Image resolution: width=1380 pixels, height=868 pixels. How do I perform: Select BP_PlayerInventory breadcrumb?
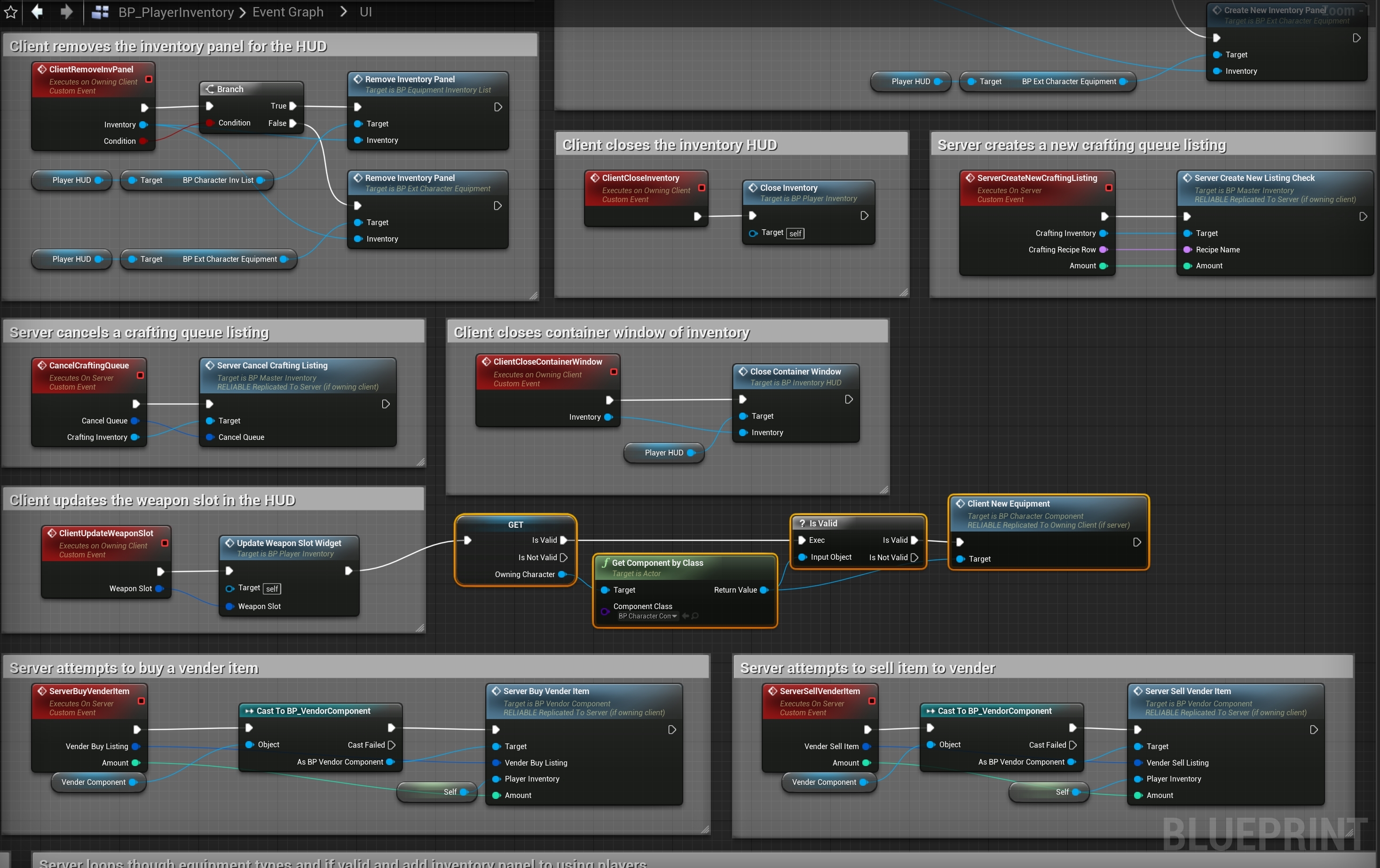click(176, 12)
